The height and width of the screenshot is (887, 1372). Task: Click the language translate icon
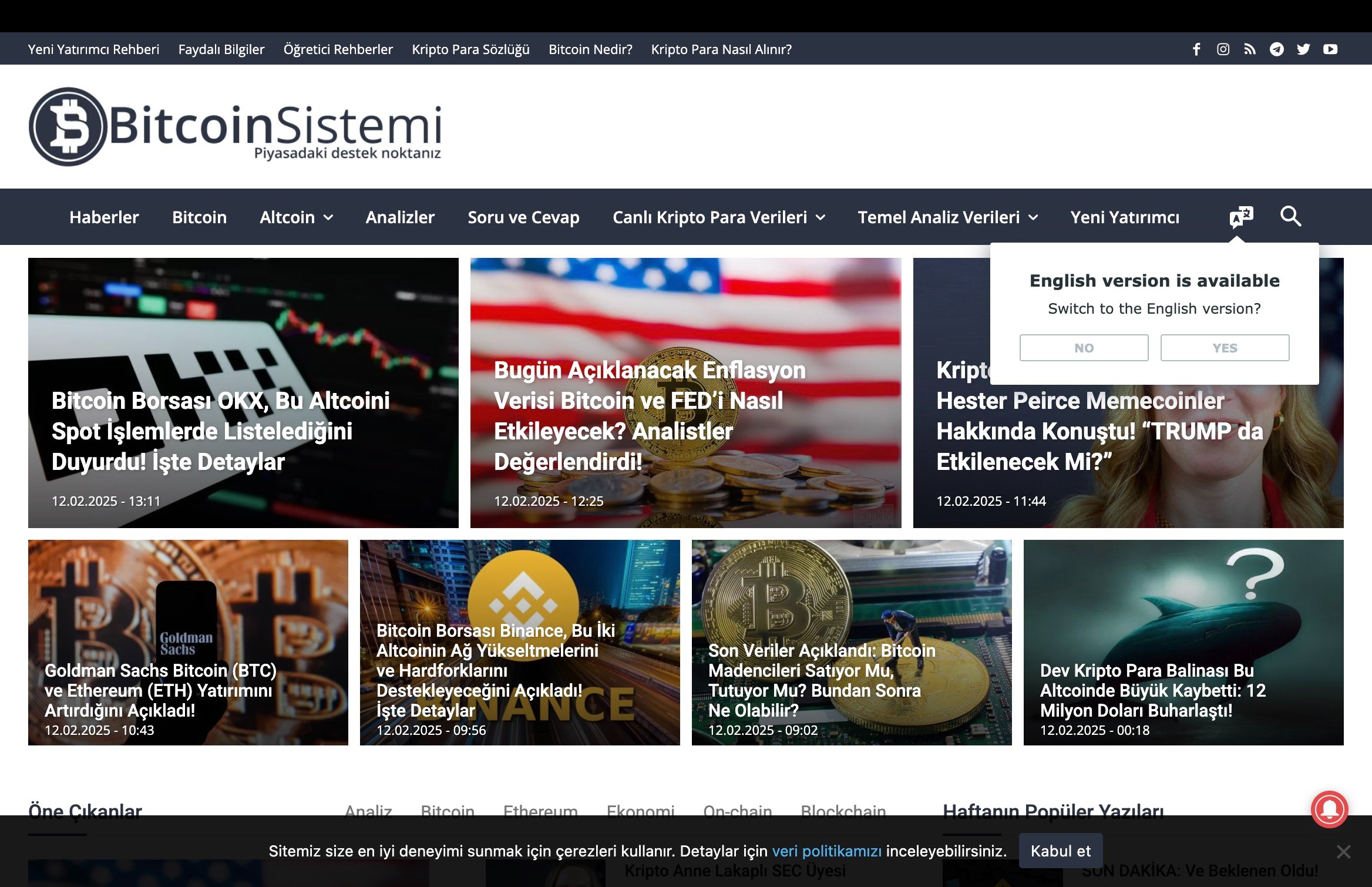pos(1241,217)
